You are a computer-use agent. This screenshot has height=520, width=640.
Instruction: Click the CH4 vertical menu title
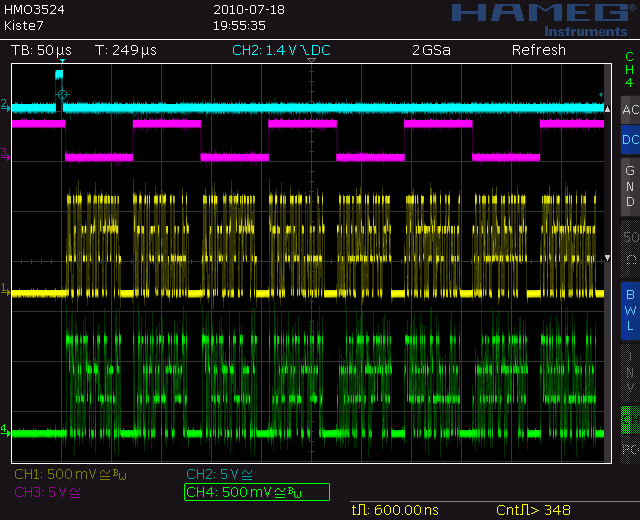coord(629,69)
